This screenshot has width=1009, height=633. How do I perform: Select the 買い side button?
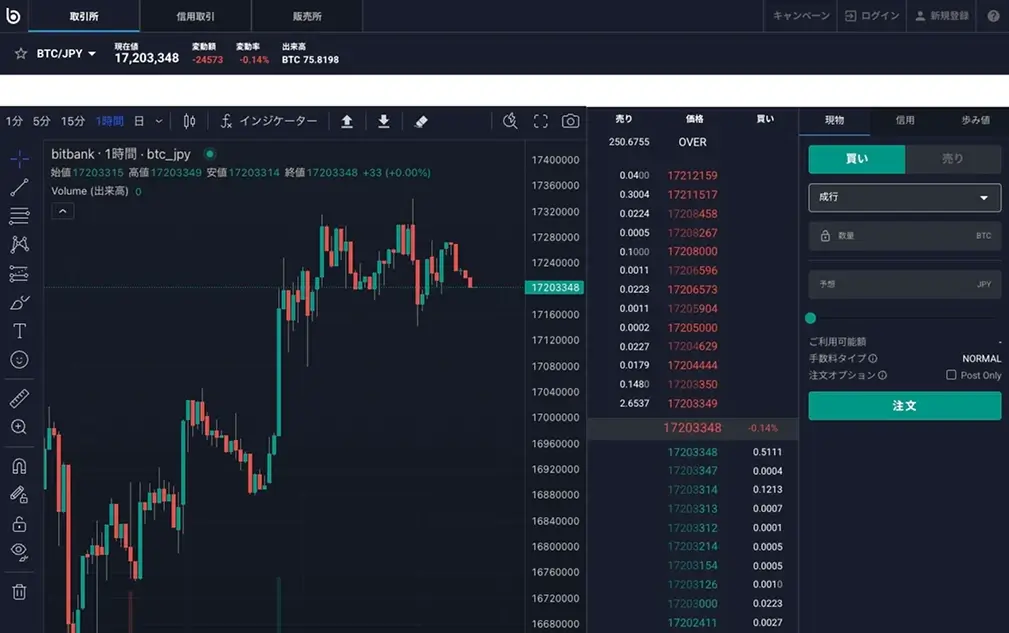coord(856,159)
